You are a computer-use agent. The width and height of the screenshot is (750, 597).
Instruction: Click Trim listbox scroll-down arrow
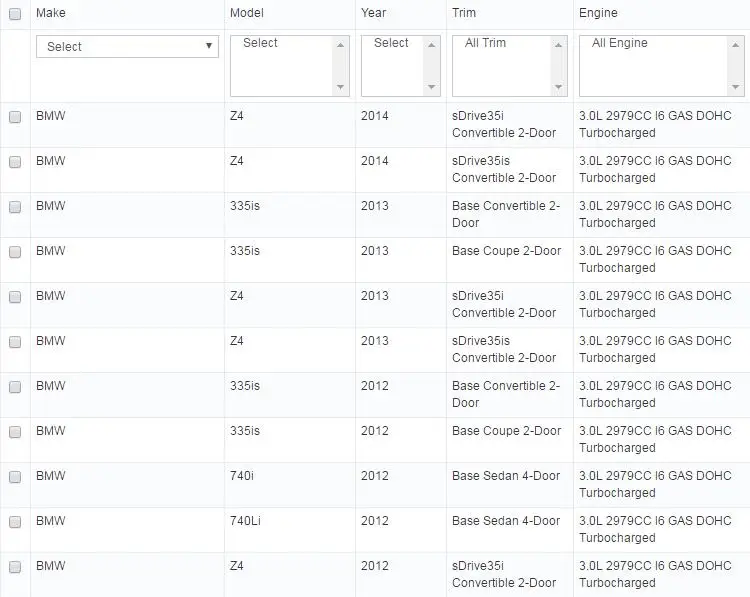tap(558, 87)
